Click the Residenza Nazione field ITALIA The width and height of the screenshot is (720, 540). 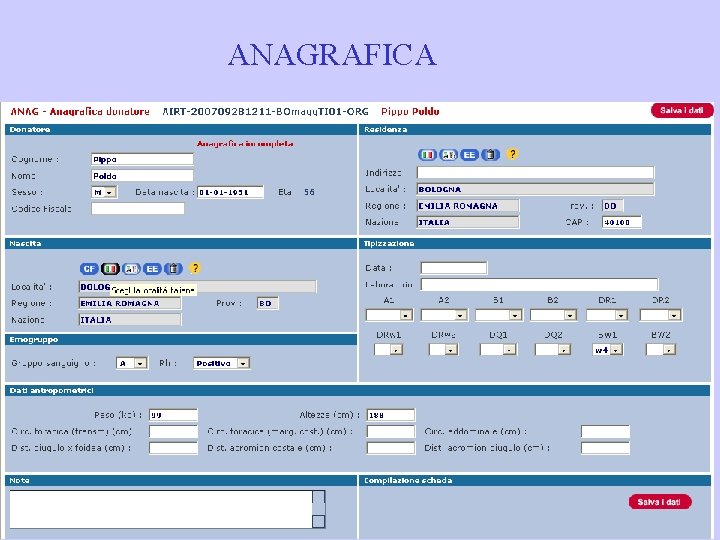pos(468,222)
